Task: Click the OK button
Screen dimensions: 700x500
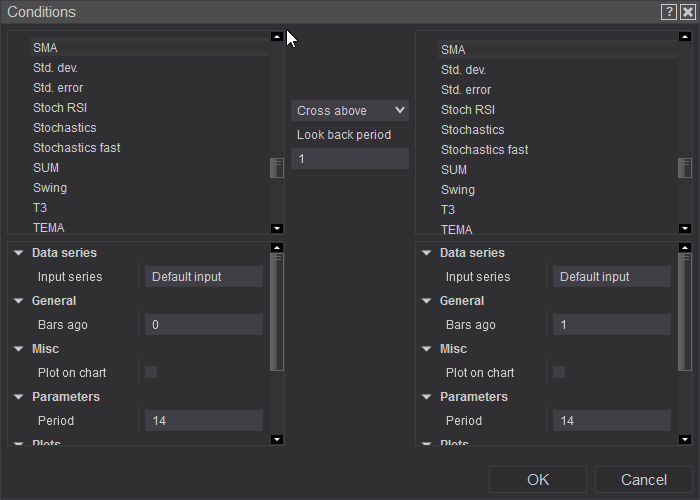Action: click(538, 480)
